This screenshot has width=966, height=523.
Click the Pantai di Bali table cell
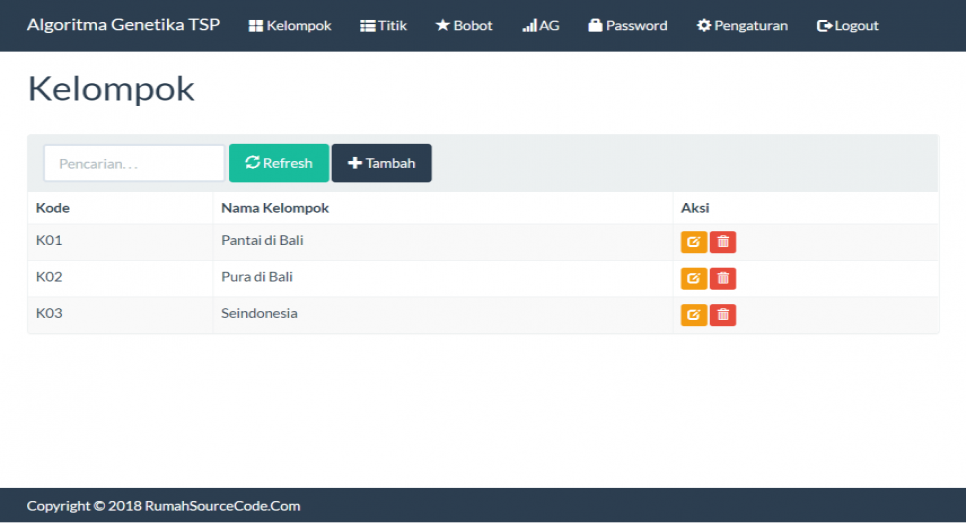tap(262, 241)
